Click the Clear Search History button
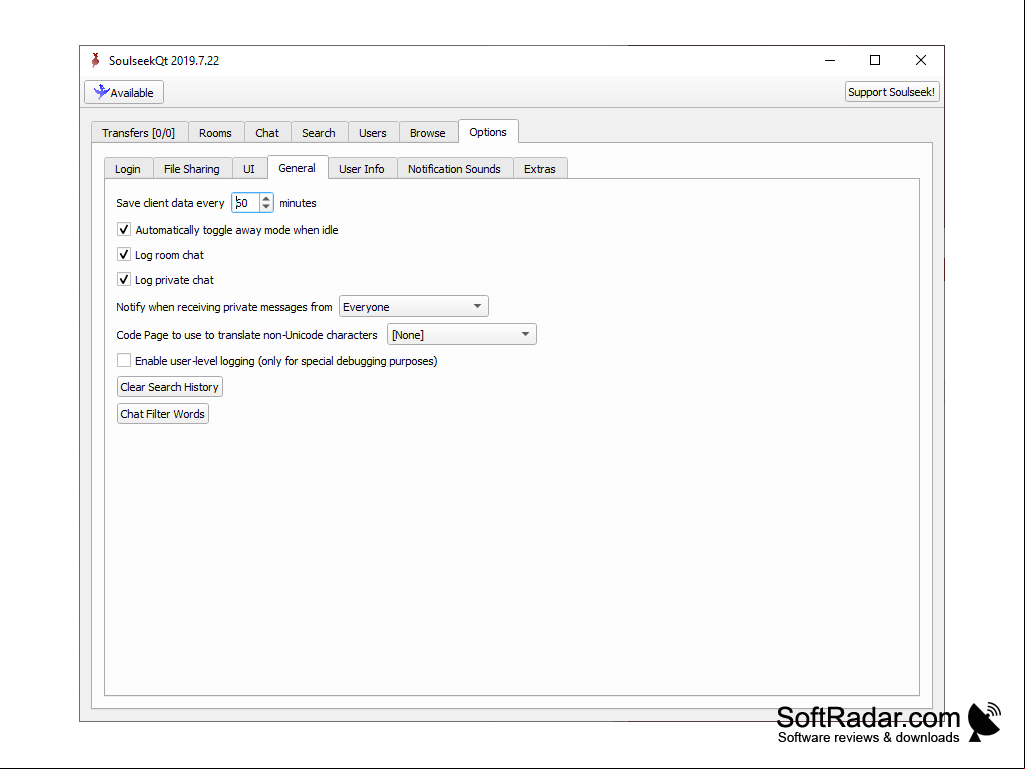This screenshot has width=1025, height=769. [x=169, y=386]
